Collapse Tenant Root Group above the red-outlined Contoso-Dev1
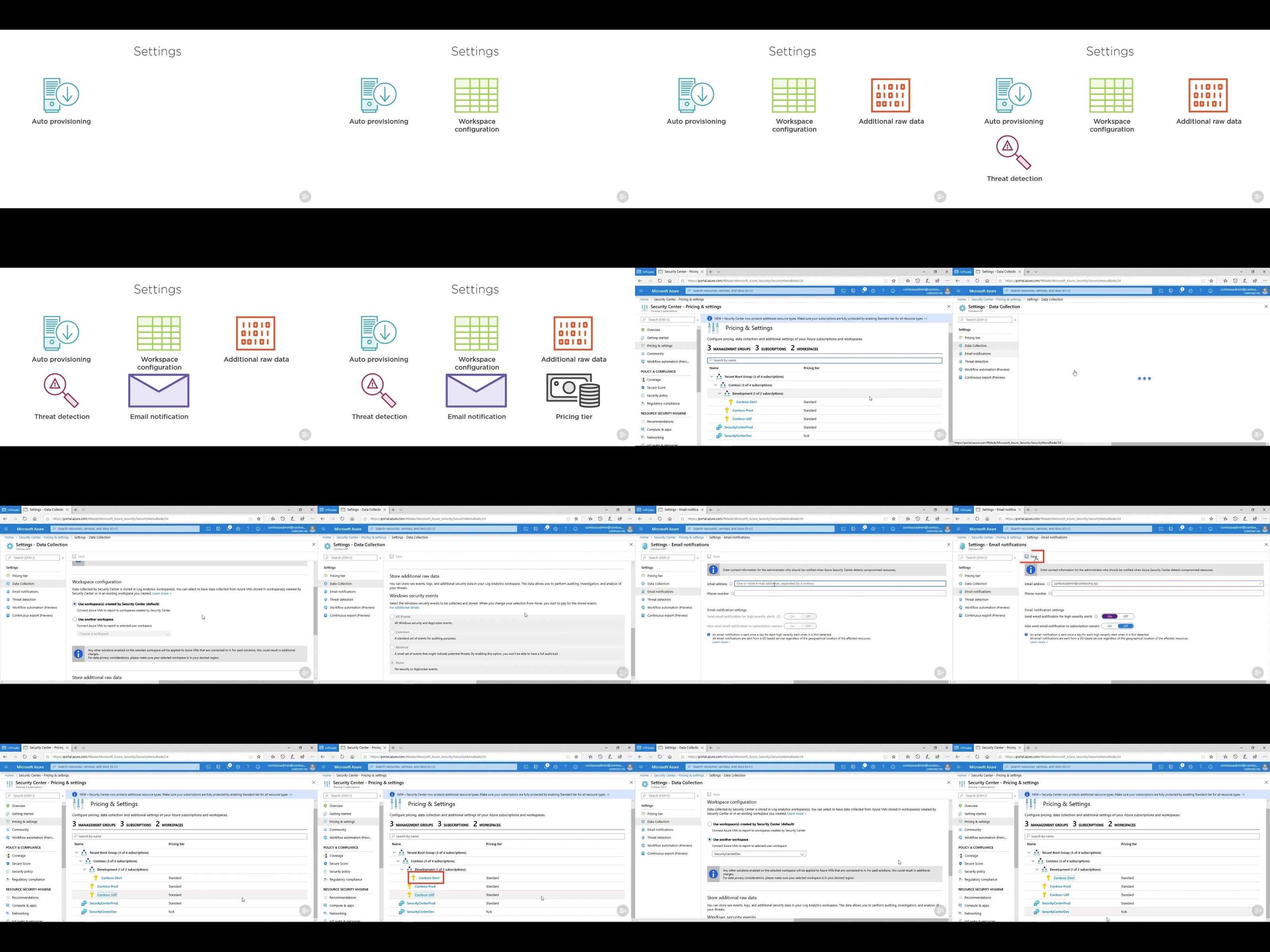 pos(394,853)
